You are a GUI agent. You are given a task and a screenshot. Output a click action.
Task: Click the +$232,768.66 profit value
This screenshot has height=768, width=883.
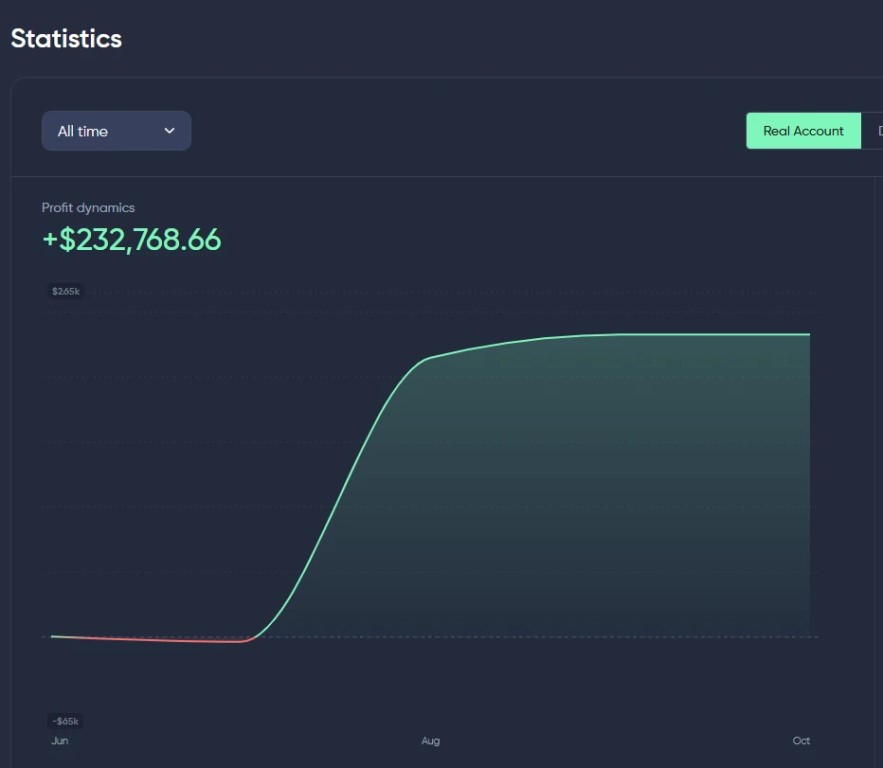pyautogui.click(x=132, y=240)
